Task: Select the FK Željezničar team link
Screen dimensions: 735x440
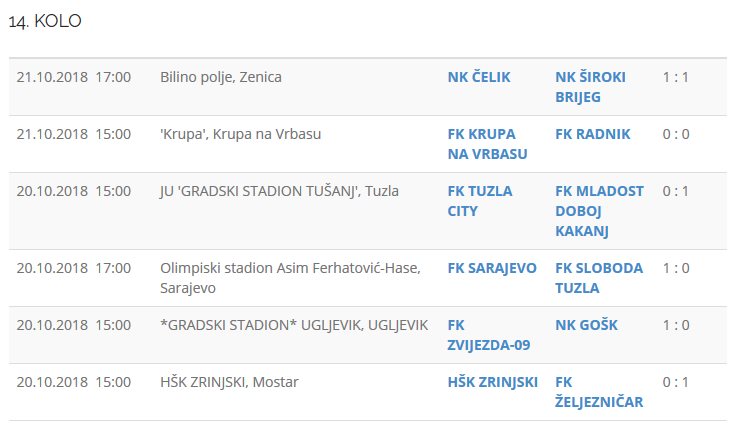Action: pyautogui.click(x=598, y=392)
